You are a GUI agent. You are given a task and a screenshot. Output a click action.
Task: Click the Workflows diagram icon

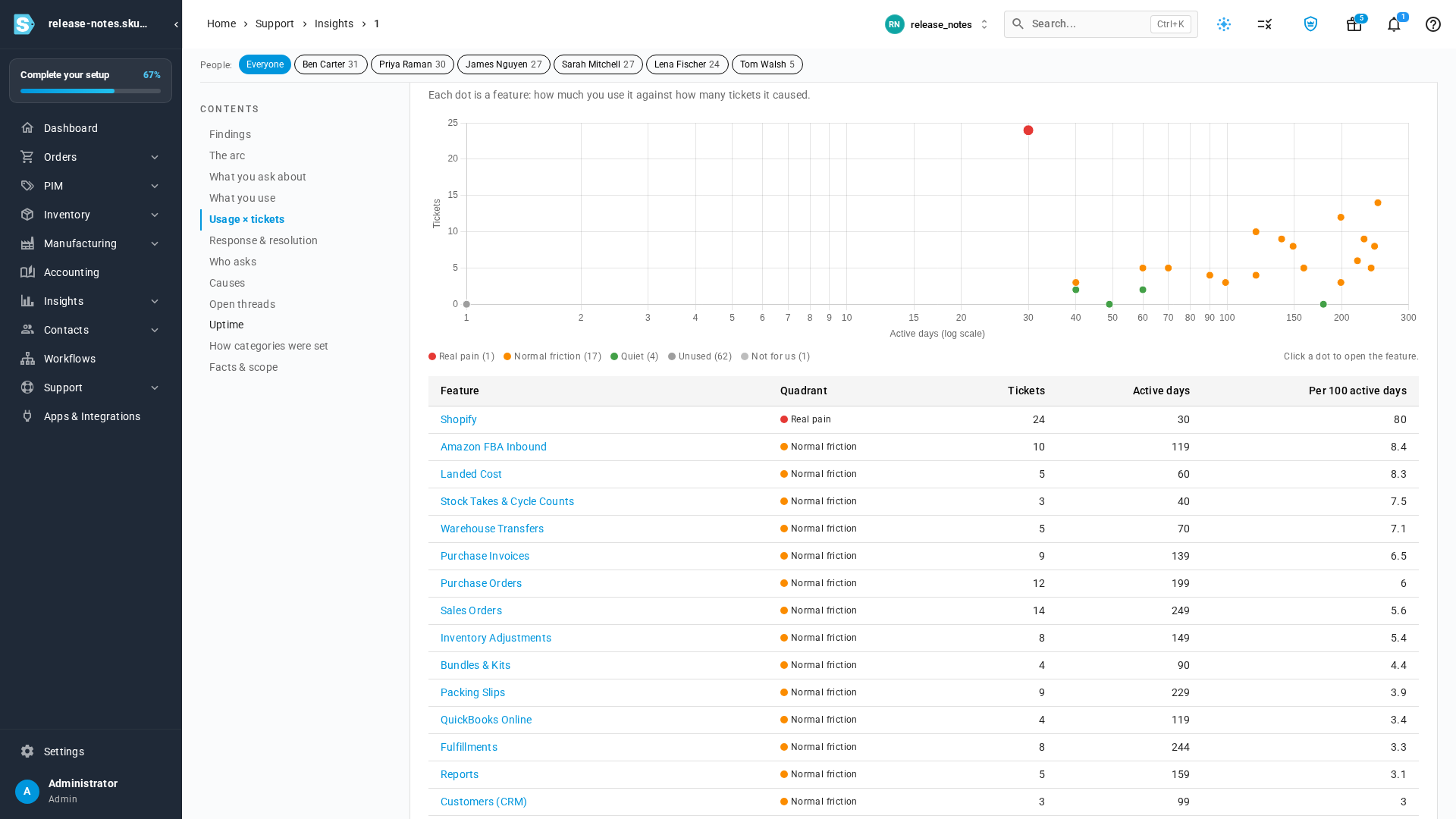pyautogui.click(x=27, y=359)
